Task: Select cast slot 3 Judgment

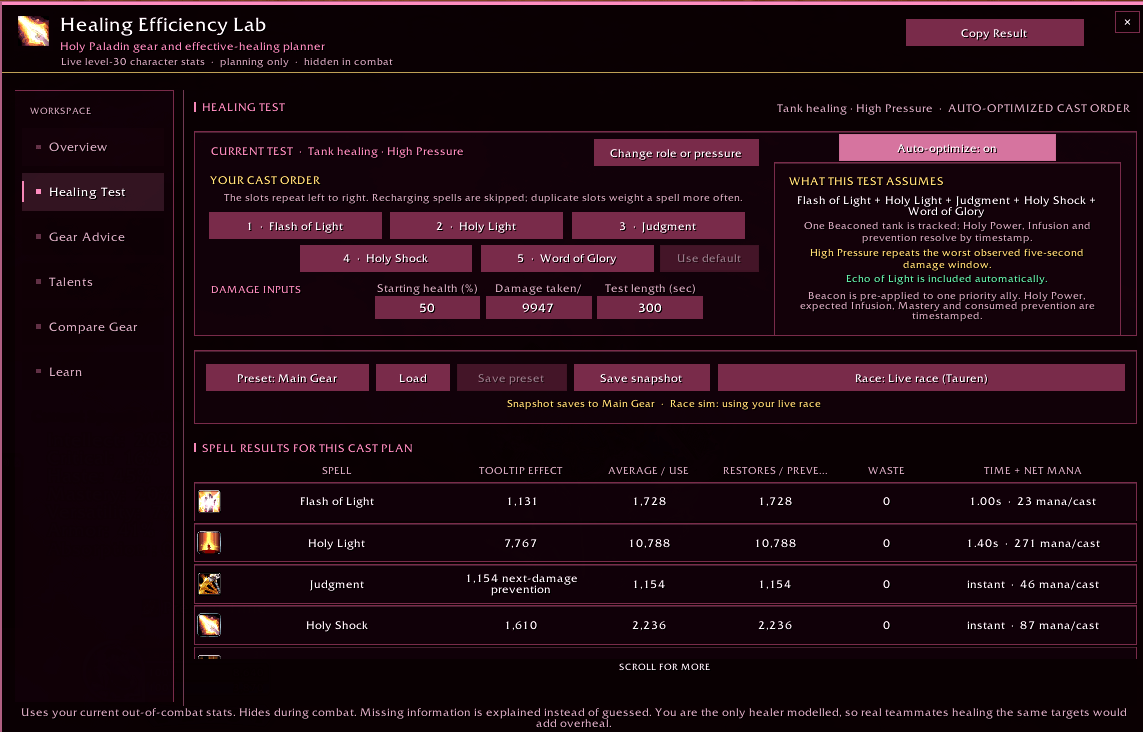Action: [x=658, y=226]
